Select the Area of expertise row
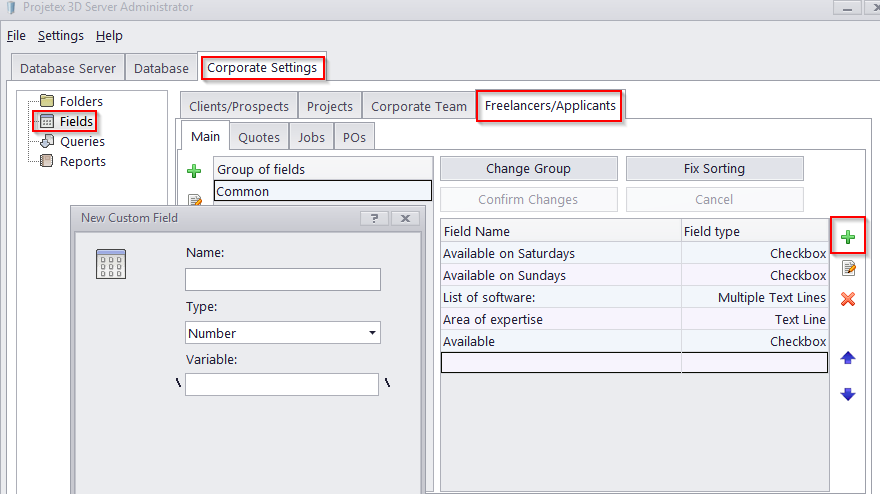Screen dimensions: 880x494 pos(634,319)
